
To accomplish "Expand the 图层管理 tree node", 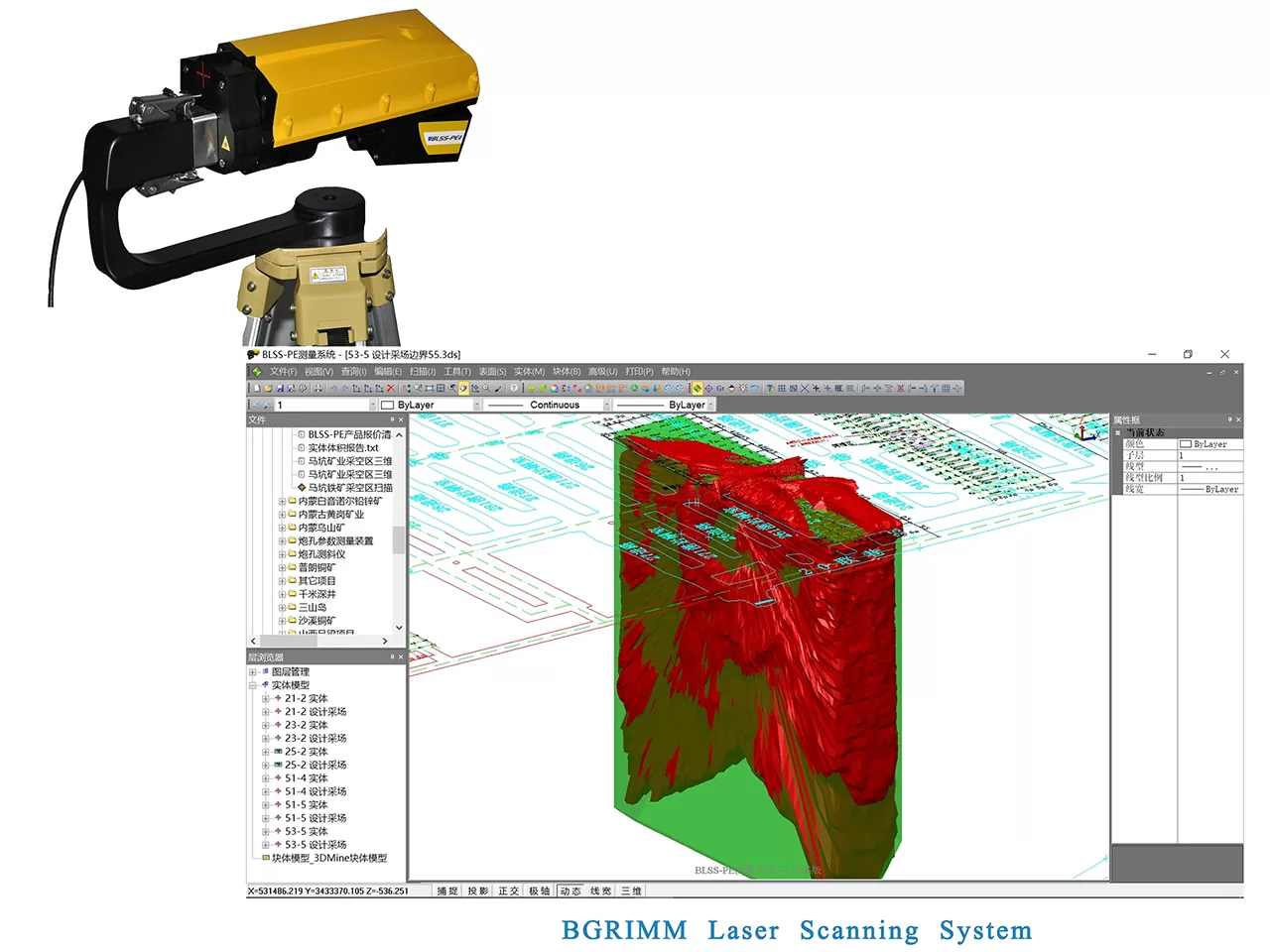I will [253, 672].
